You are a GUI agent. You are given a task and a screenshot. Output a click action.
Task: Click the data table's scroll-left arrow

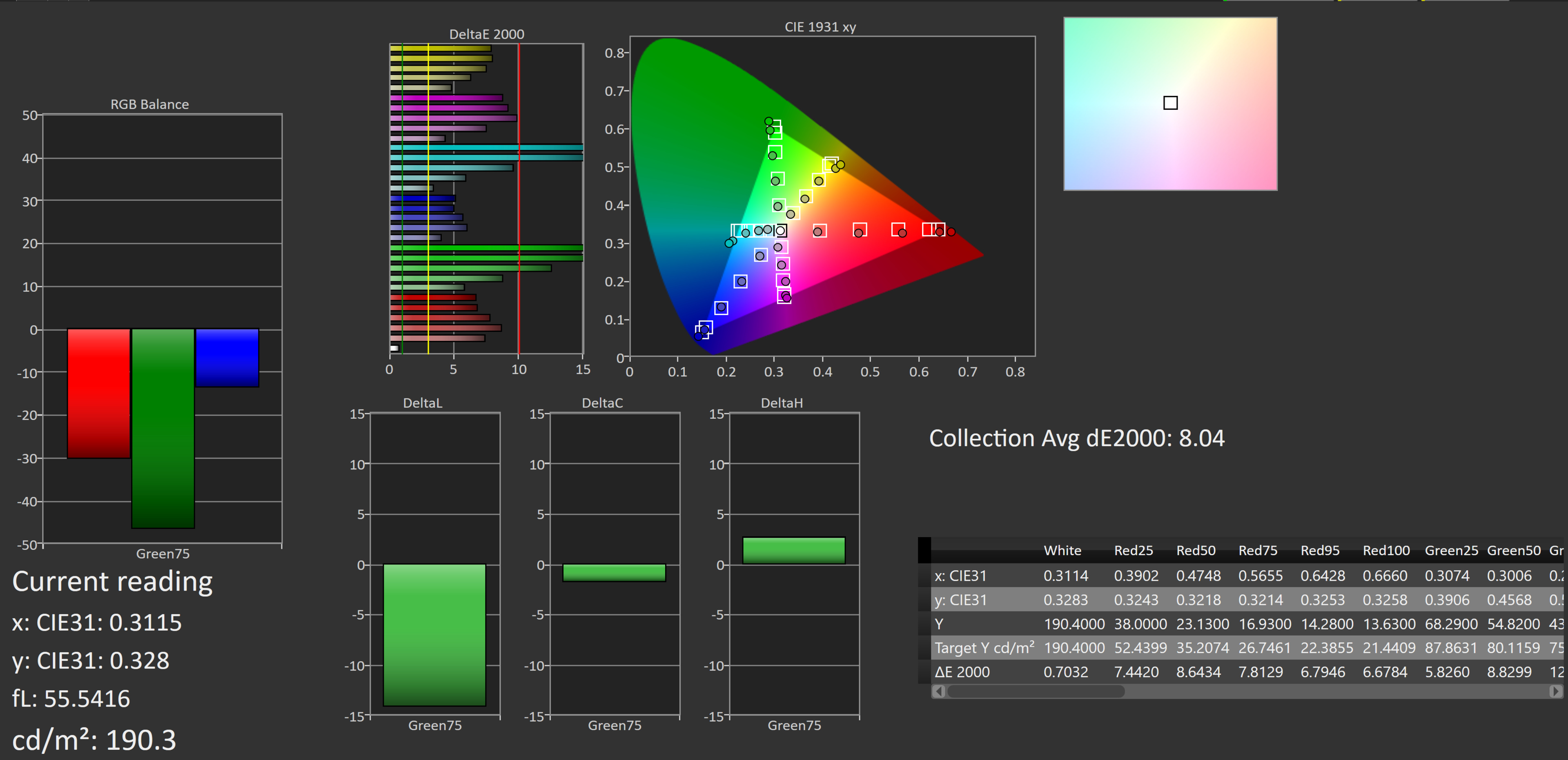(x=939, y=691)
